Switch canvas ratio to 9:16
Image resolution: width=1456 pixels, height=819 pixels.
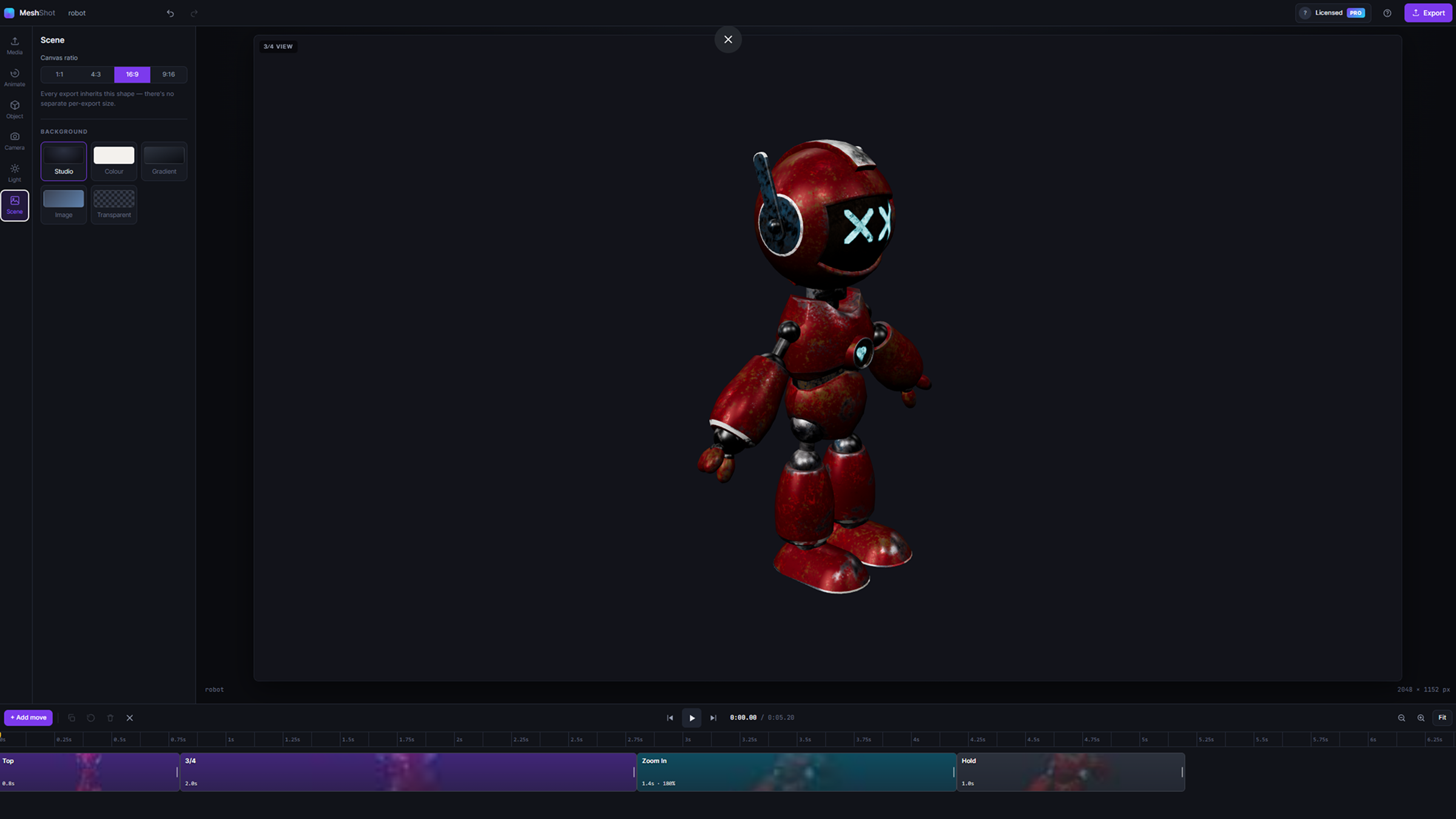(x=169, y=74)
